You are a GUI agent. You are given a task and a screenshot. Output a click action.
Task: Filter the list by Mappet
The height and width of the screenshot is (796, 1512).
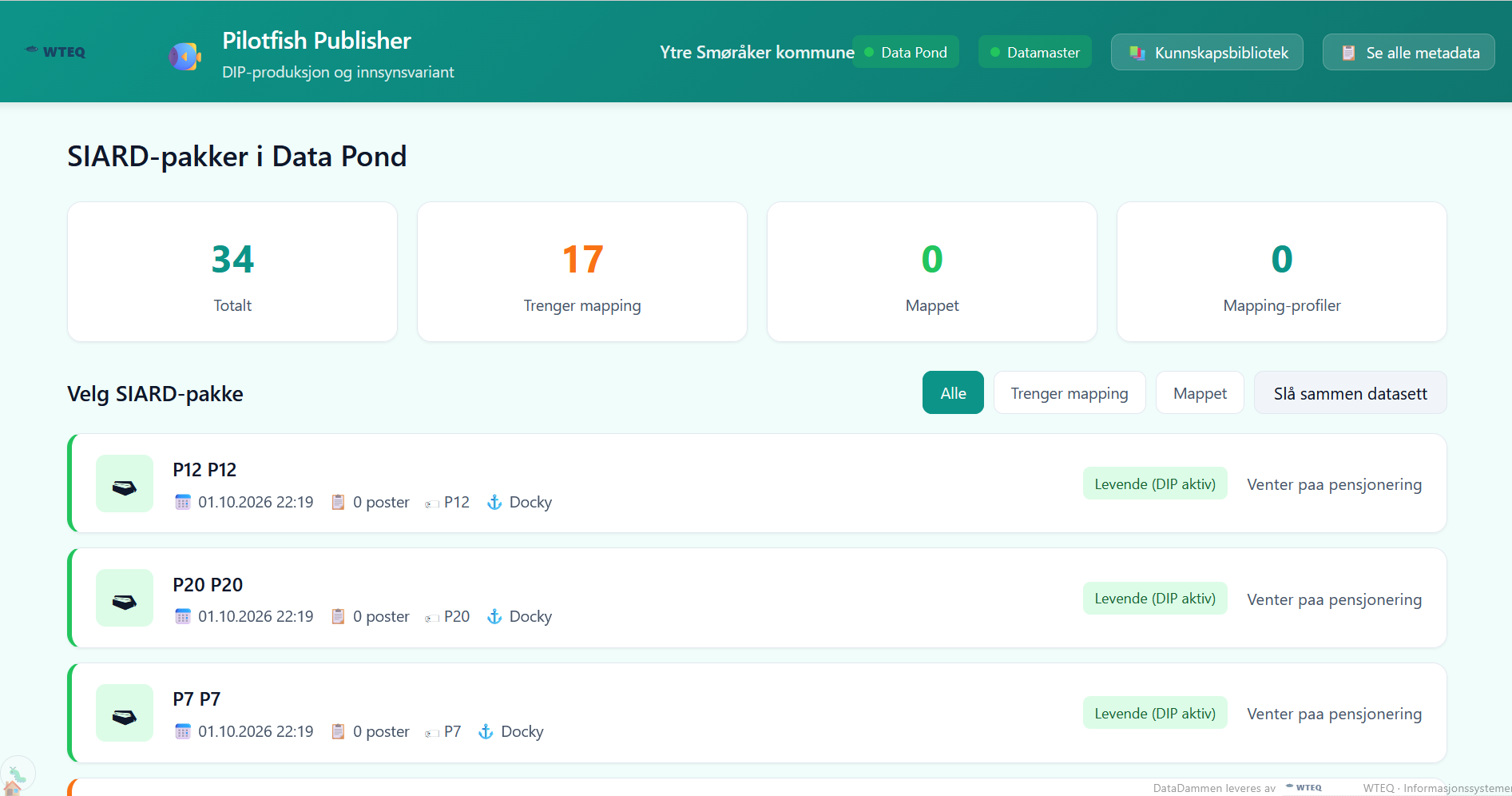(x=1200, y=392)
